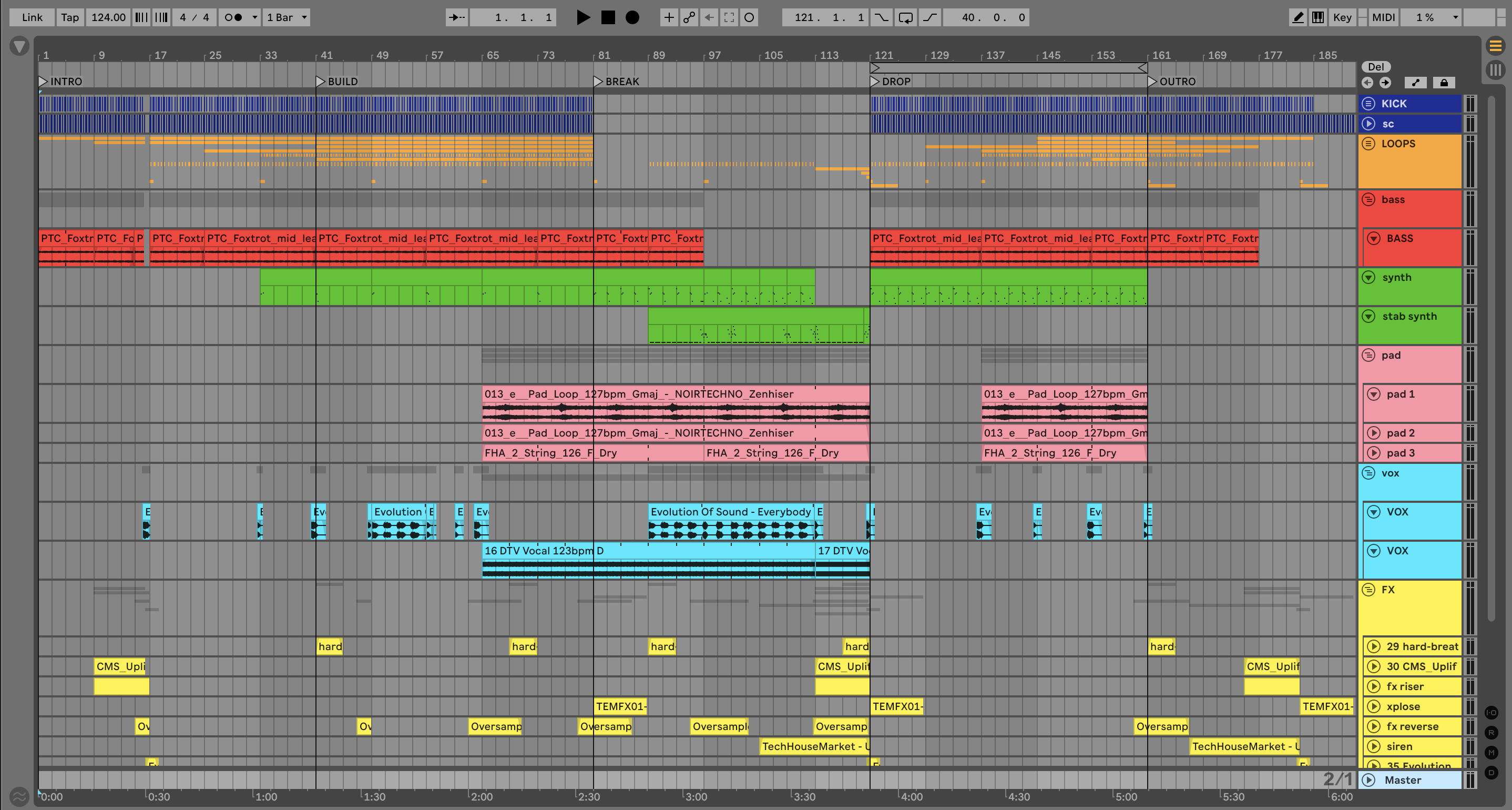Toggle the arrangement Loop switch

906,17
